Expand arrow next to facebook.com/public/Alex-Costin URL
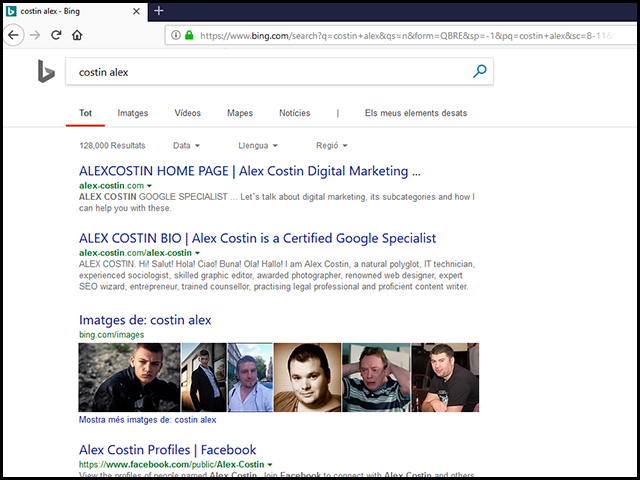Viewport: 640px width, 480px height. coord(270,464)
